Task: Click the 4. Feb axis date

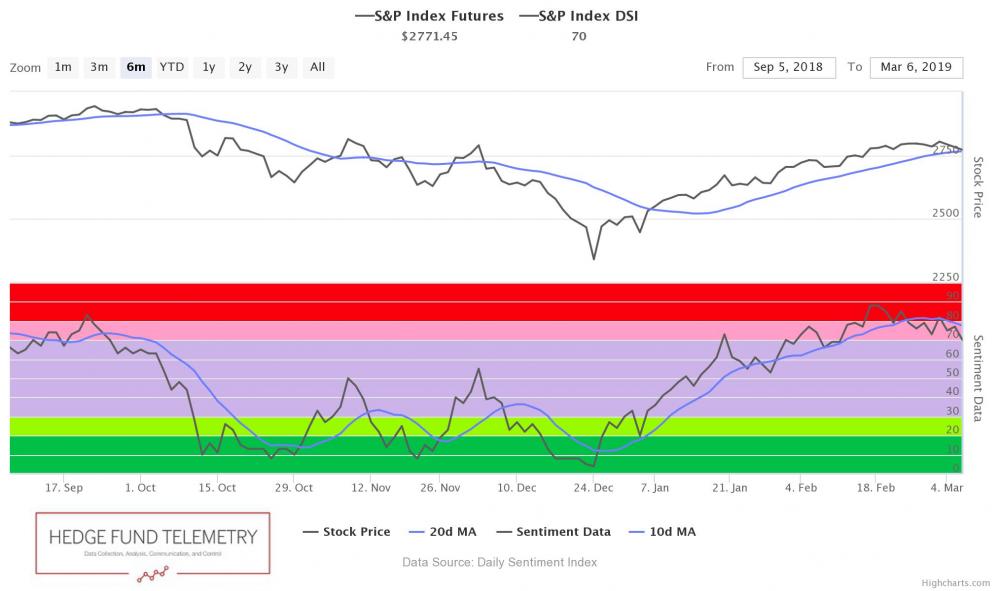Action: click(801, 488)
